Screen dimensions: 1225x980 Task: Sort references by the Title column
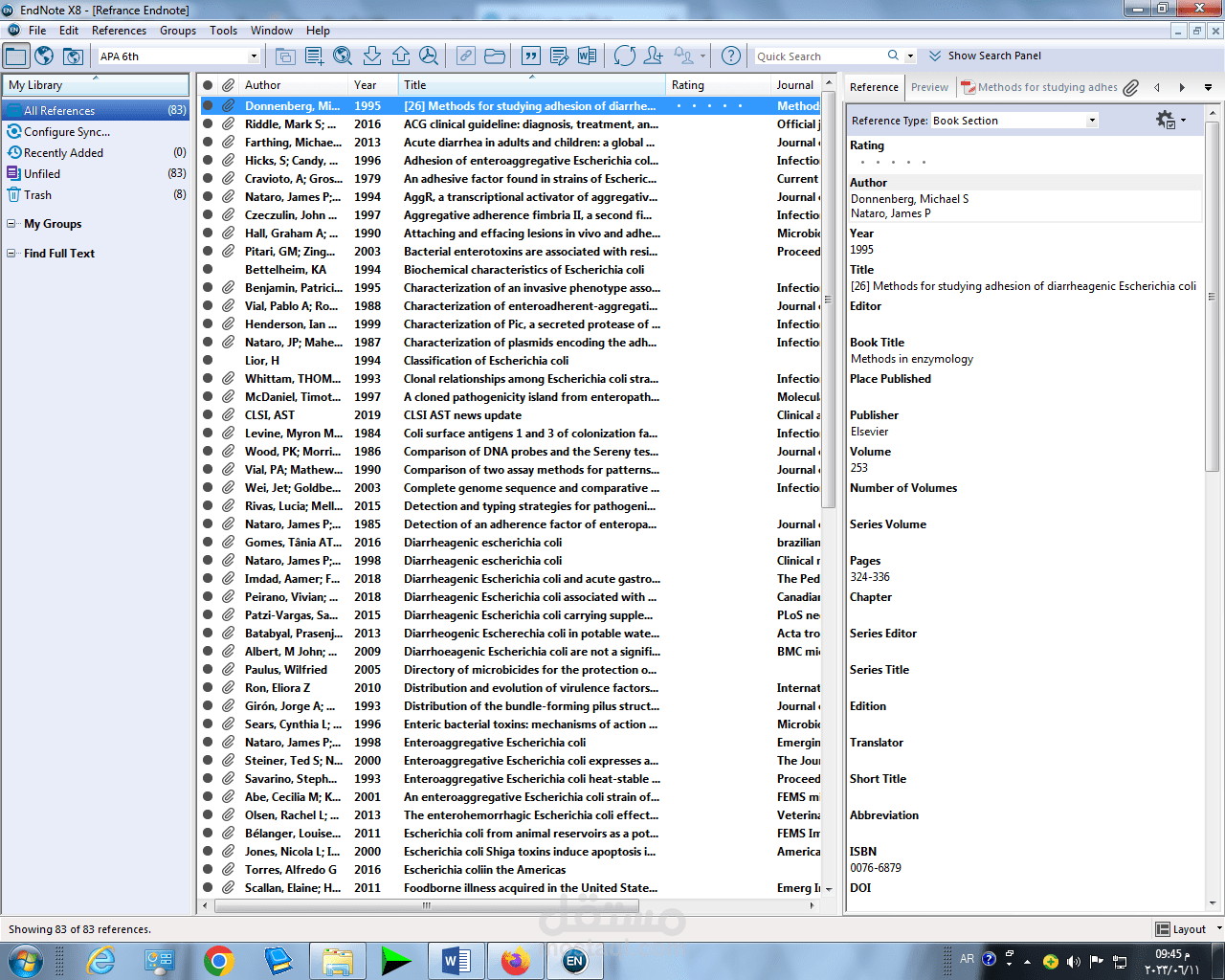532,85
